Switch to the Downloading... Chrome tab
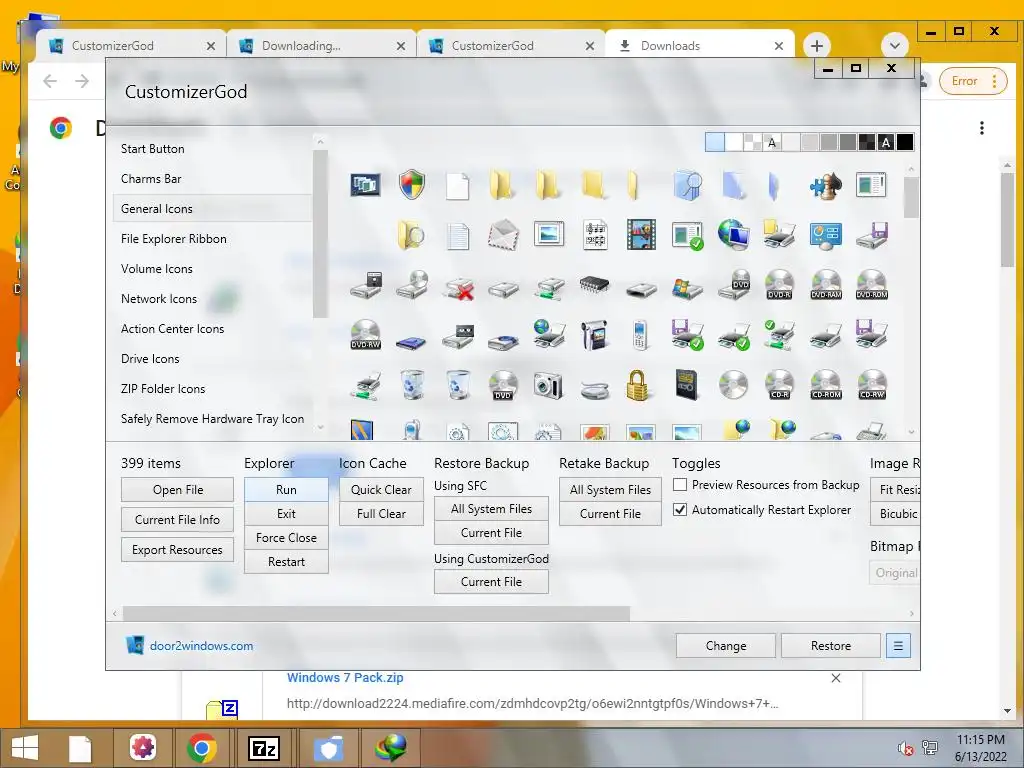The image size is (1024, 768). (x=321, y=46)
